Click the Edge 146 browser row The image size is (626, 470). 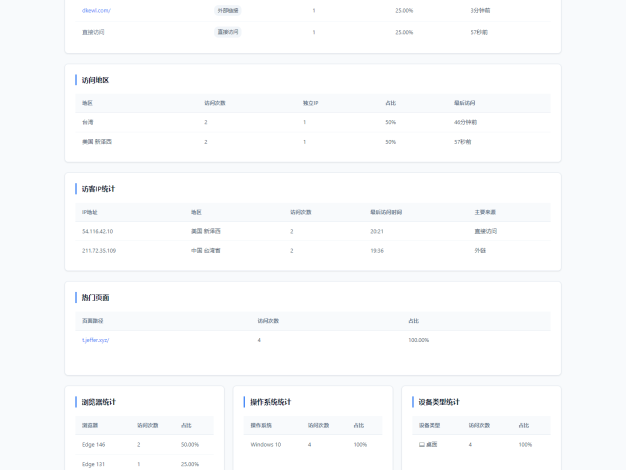[x=145, y=444]
